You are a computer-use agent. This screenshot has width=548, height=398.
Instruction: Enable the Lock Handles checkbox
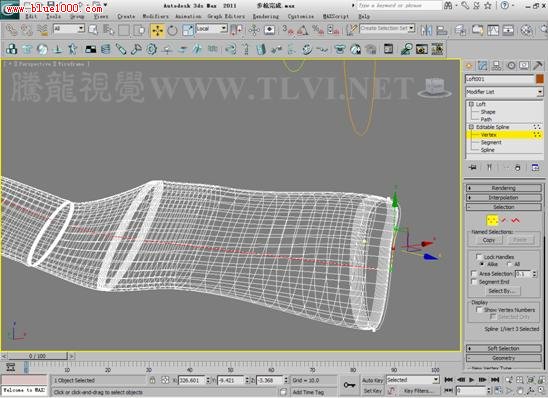point(479,257)
